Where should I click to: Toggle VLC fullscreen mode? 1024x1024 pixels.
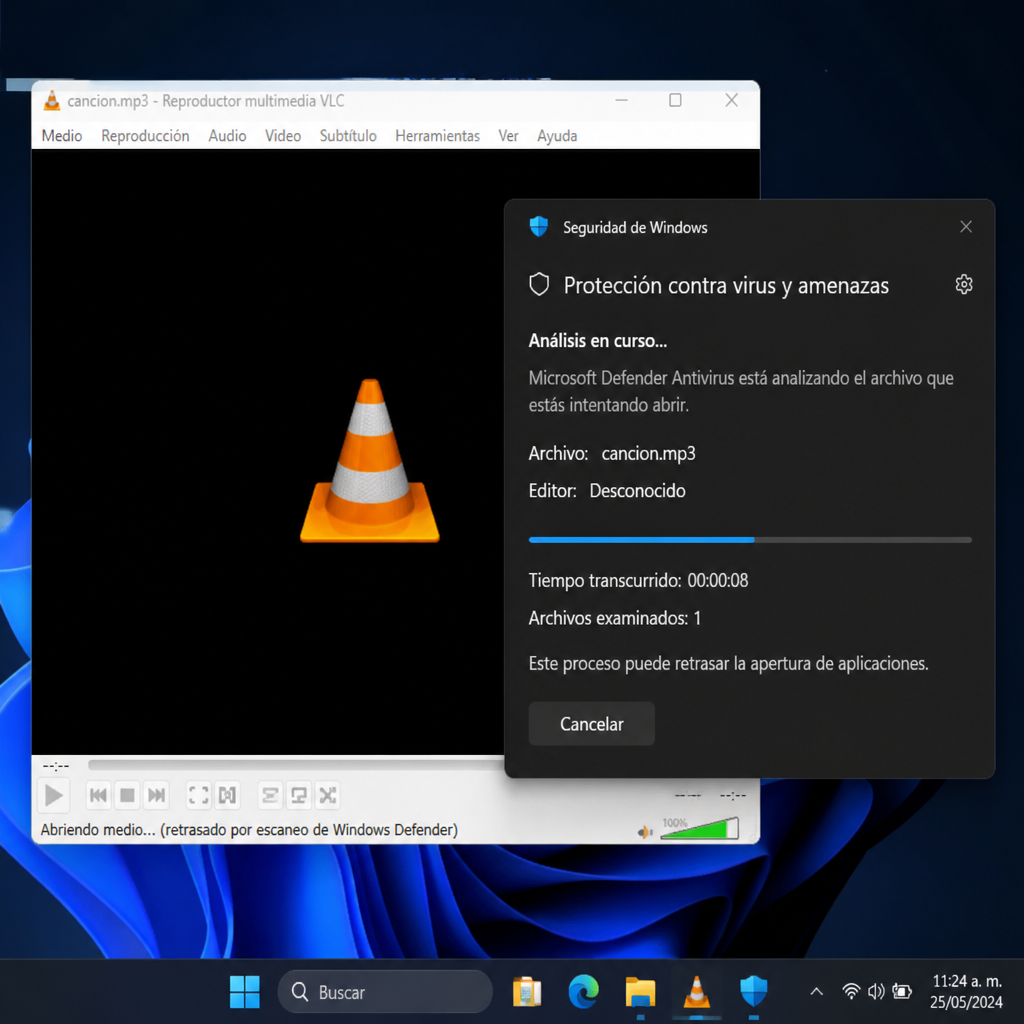pos(199,795)
